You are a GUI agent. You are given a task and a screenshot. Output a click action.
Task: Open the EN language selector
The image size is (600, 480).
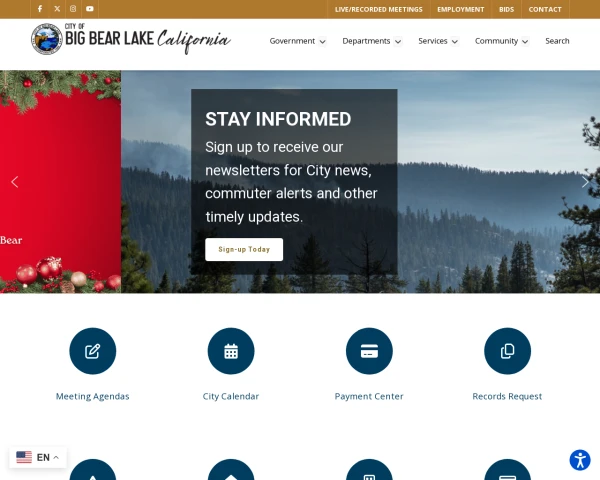pyautogui.click(x=38, y=457)
